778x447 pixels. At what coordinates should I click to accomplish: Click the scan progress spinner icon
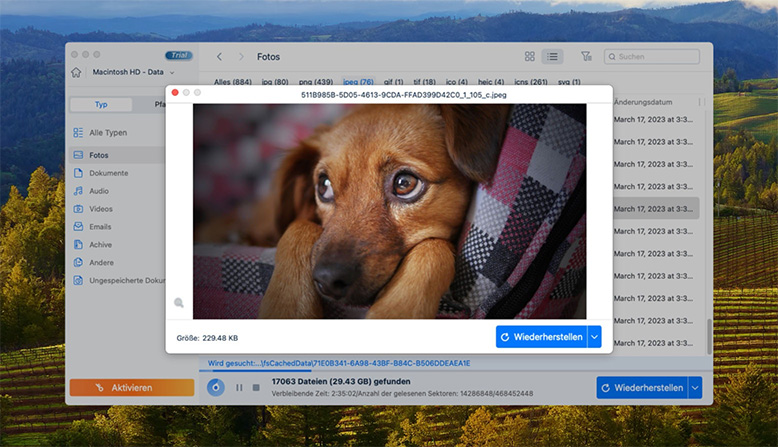click(x=216, y=387)
